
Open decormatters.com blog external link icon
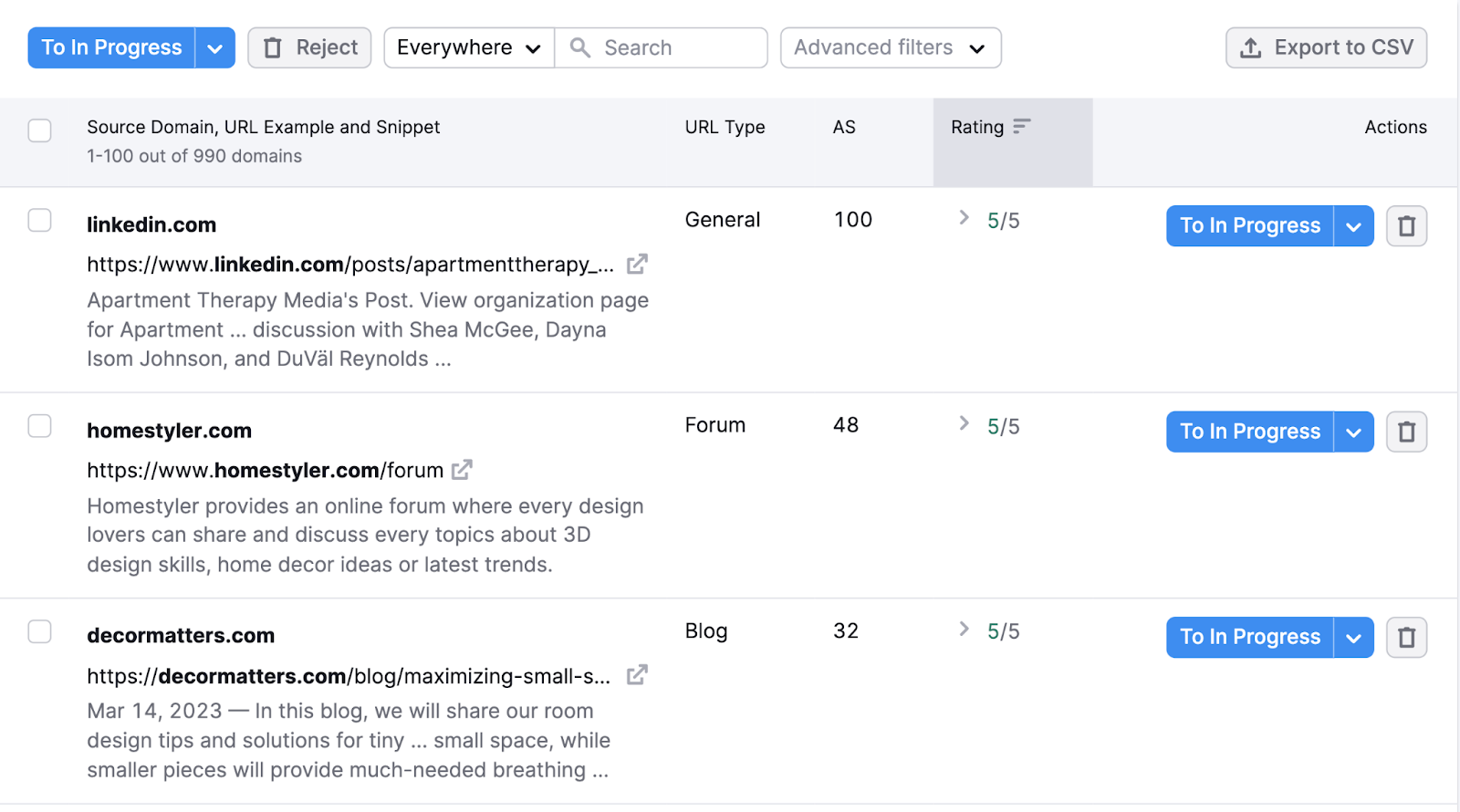(x=637, y=675)
